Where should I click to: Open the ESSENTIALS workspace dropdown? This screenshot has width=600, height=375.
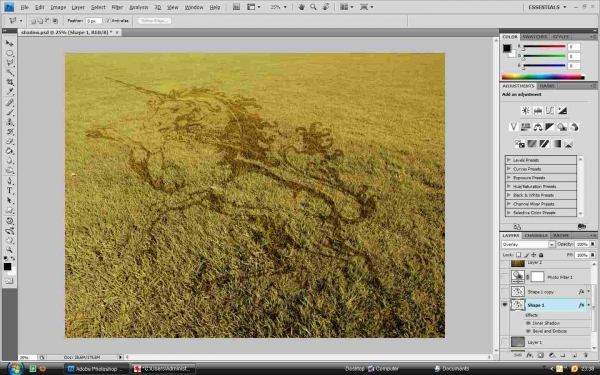pyautogui.click(x=546, y=7)
